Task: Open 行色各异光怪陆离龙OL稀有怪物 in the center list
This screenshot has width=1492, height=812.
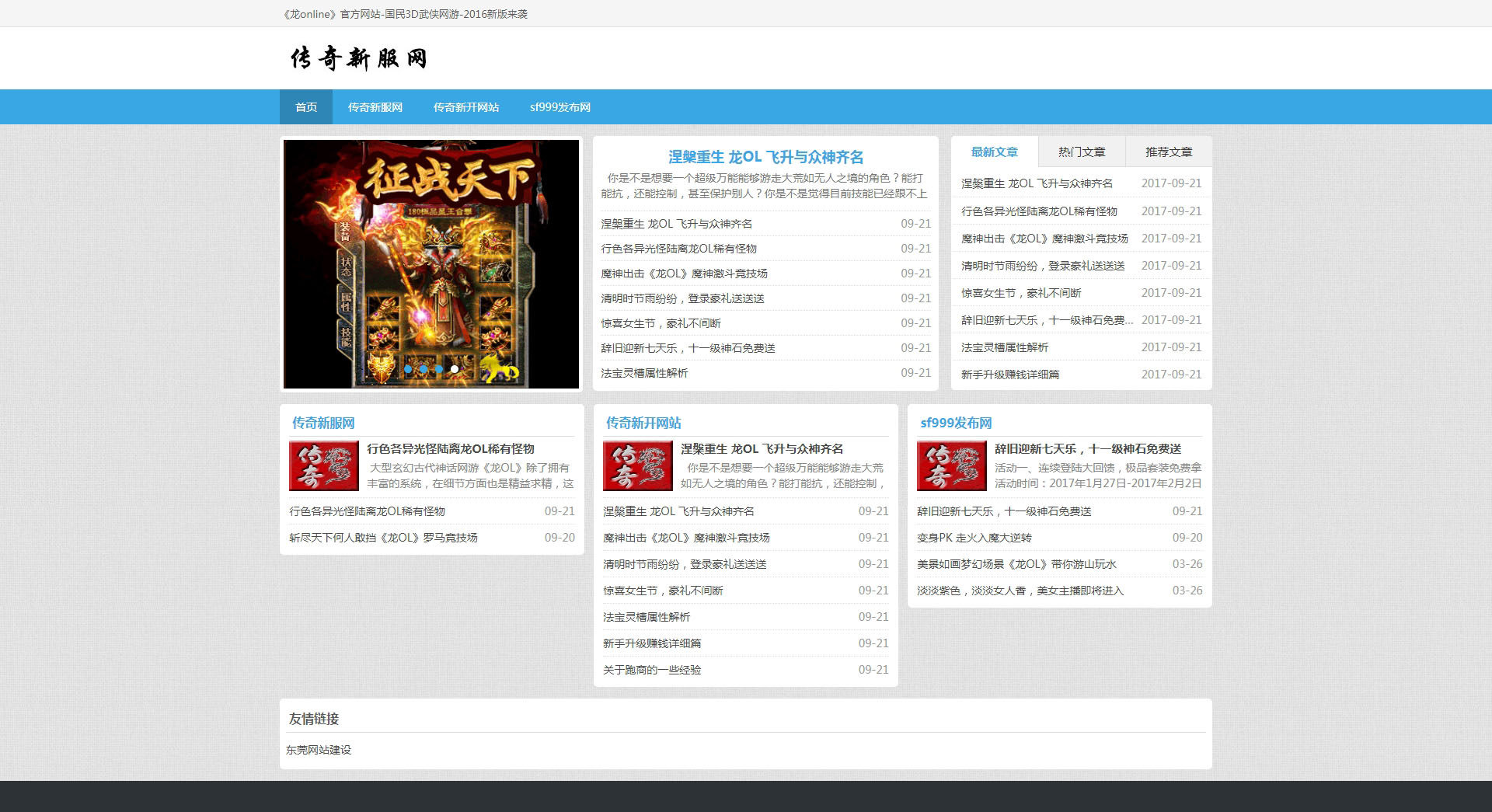Action: [678, 249]
